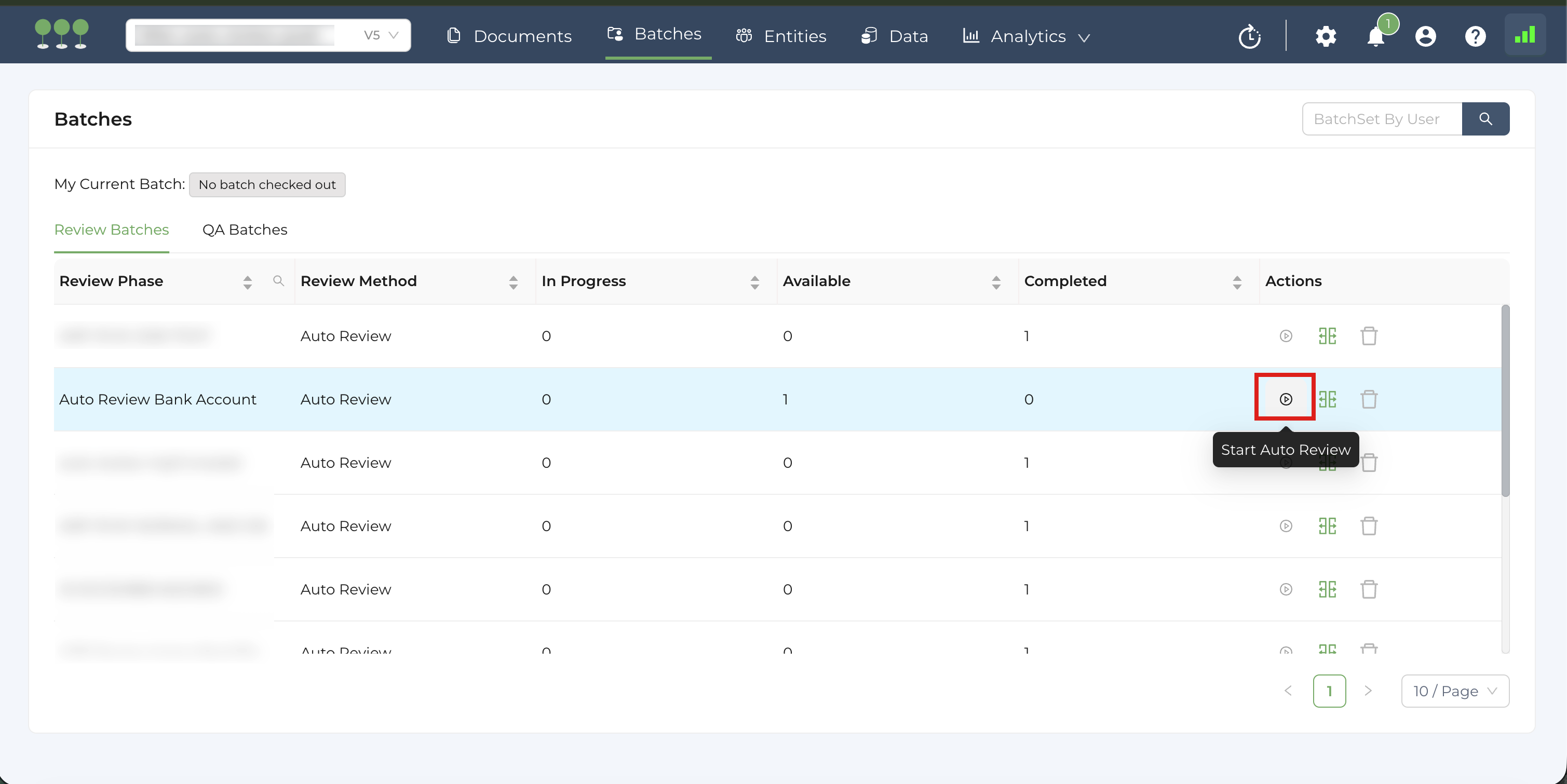Click the BatchSet search button
Screen dimensions: 1567x784
(x=1485, y=118)
